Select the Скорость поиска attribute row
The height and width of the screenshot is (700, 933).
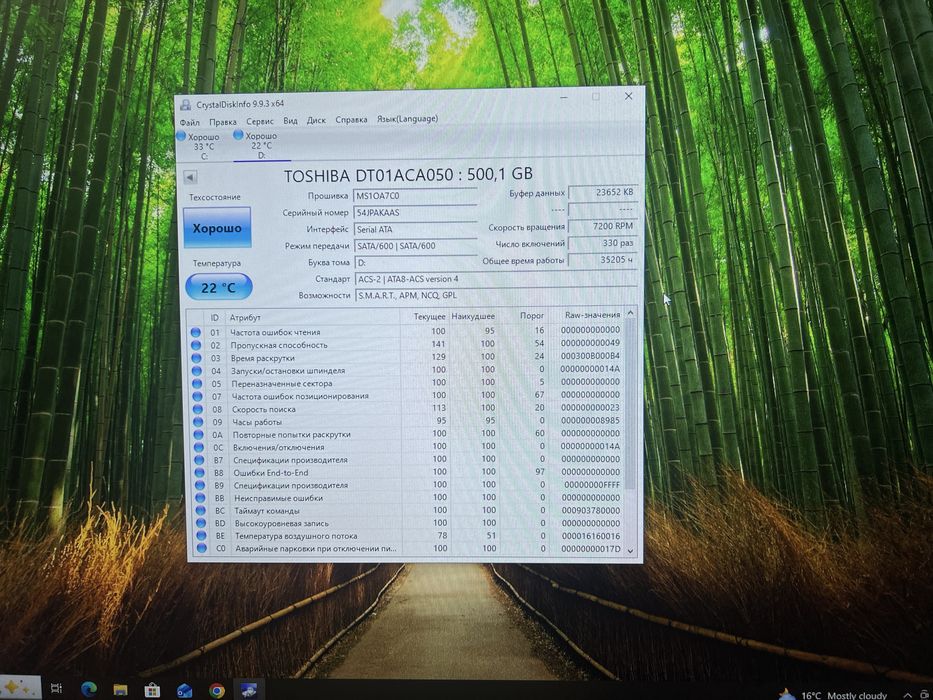click(x=408, y=408)
